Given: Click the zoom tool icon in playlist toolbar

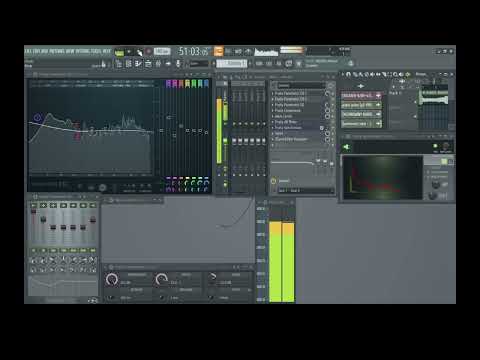Looking at the screenshot, I should coord(395,74).
